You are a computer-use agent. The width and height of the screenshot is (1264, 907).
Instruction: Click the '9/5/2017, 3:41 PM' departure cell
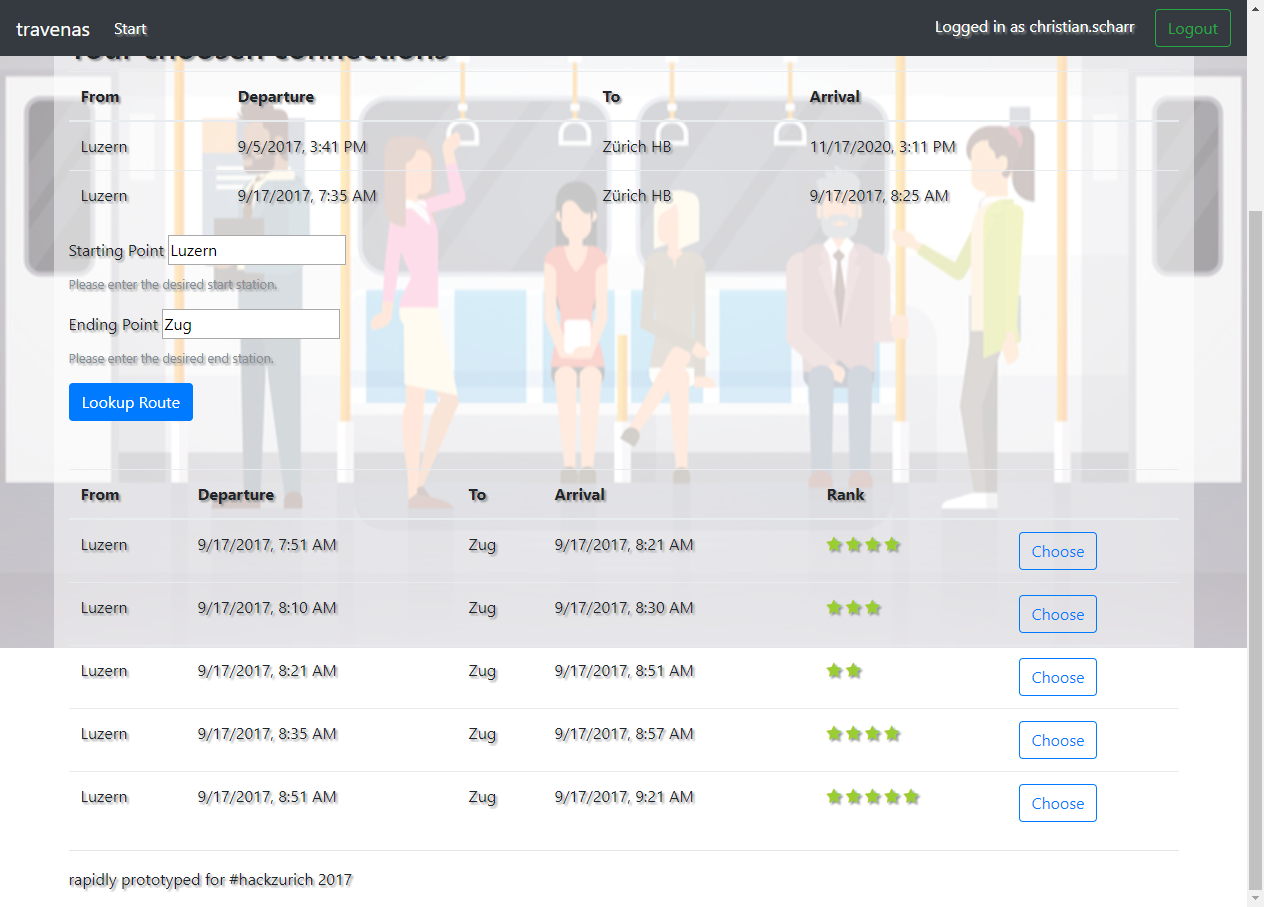pyautogui.click(x=302, y=147)
